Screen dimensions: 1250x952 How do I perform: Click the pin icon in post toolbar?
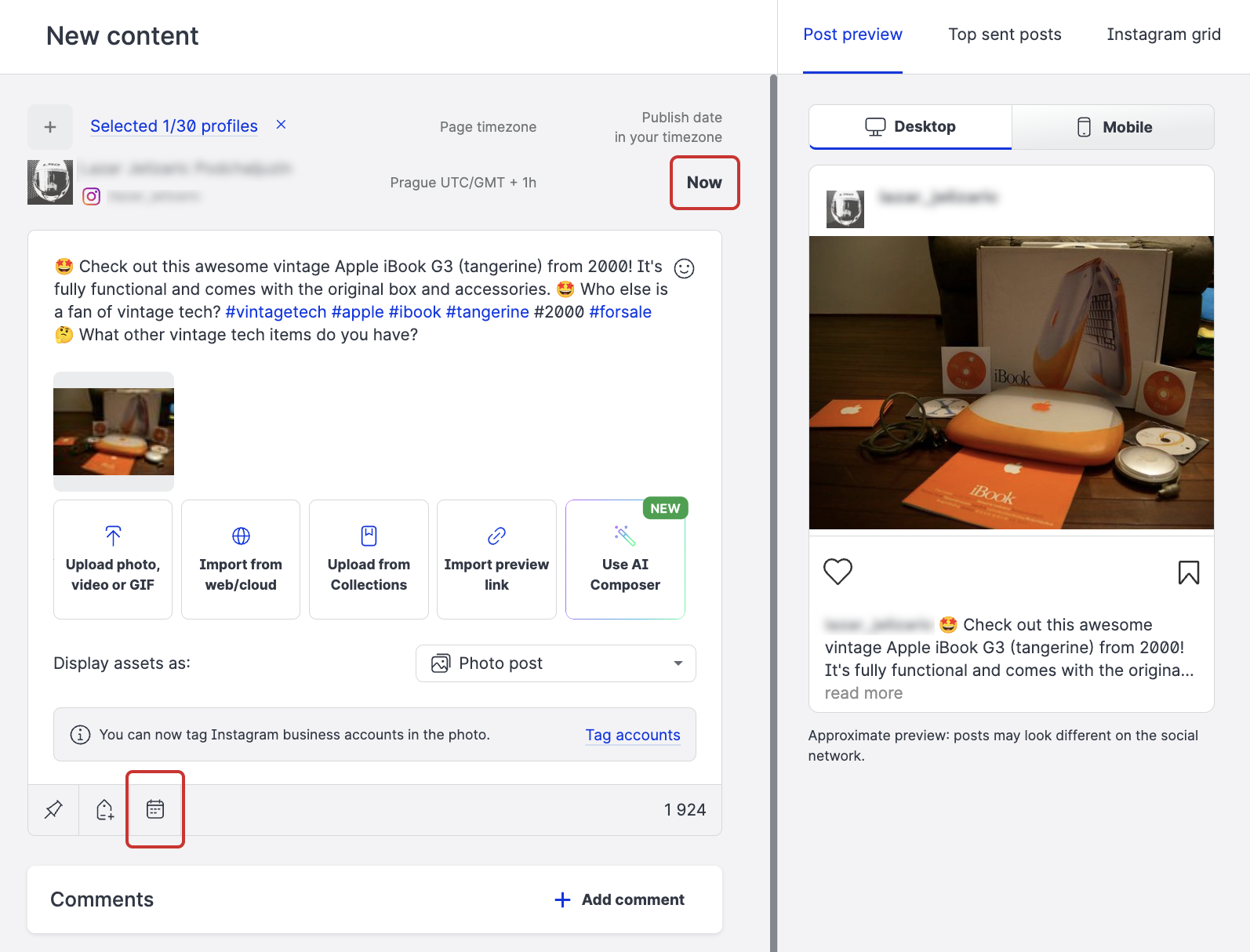coord(53,809)
